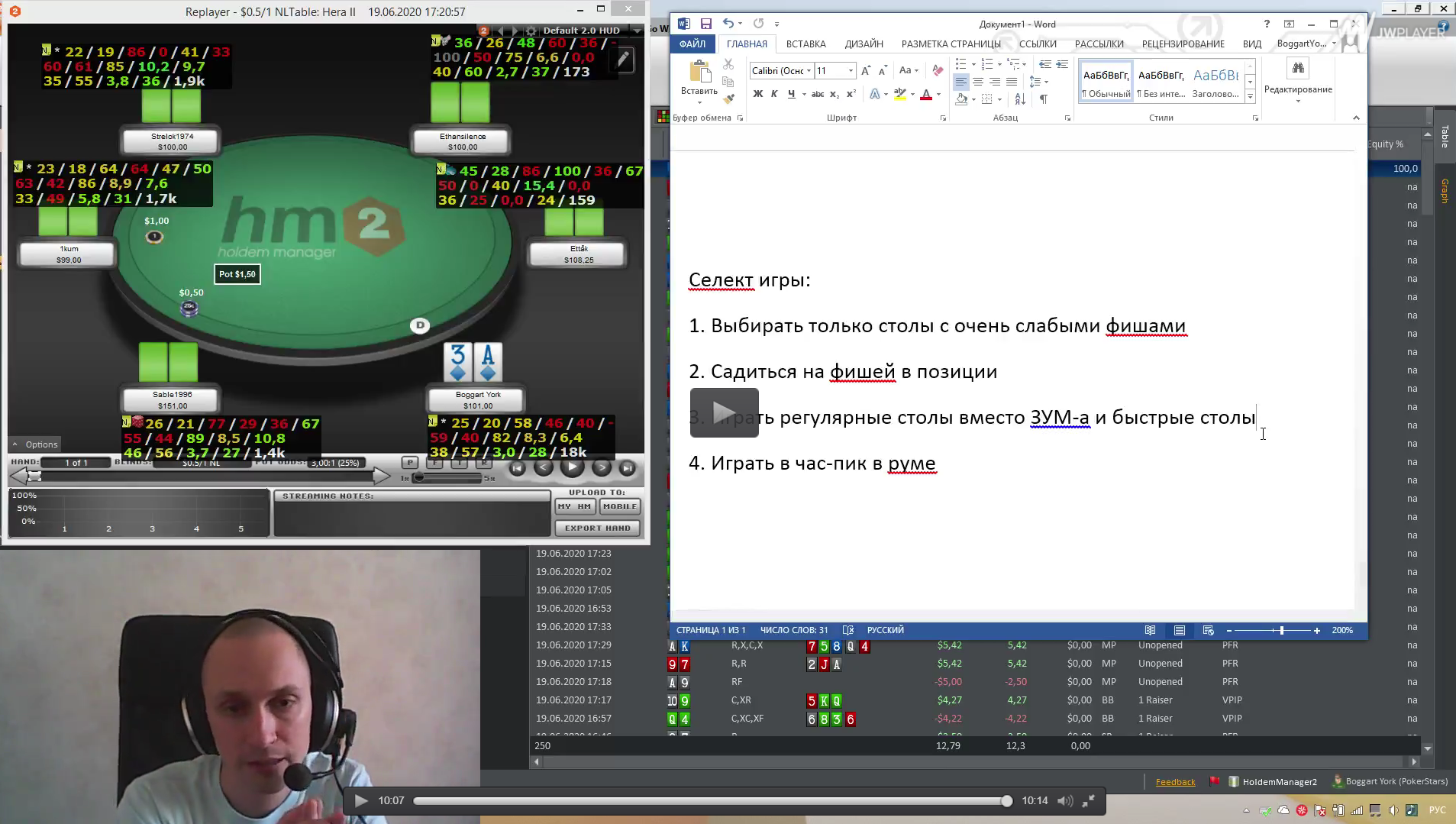Image resolution: width=1456 pixels, height=824 pixels.
Task: Expand the Replayer Options panel
Action: click(34, 444)
